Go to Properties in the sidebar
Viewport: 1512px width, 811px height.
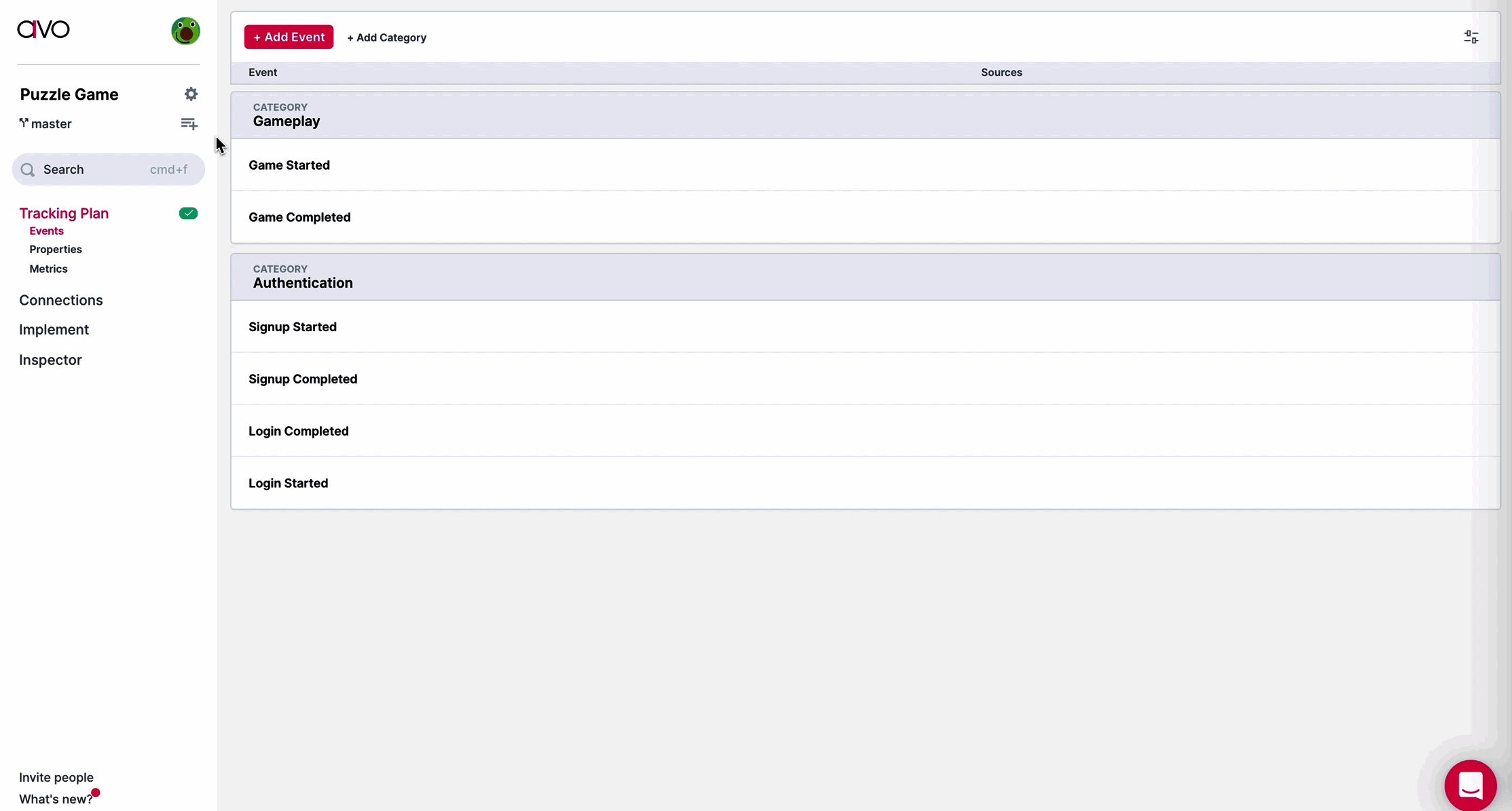click(56, 250)
